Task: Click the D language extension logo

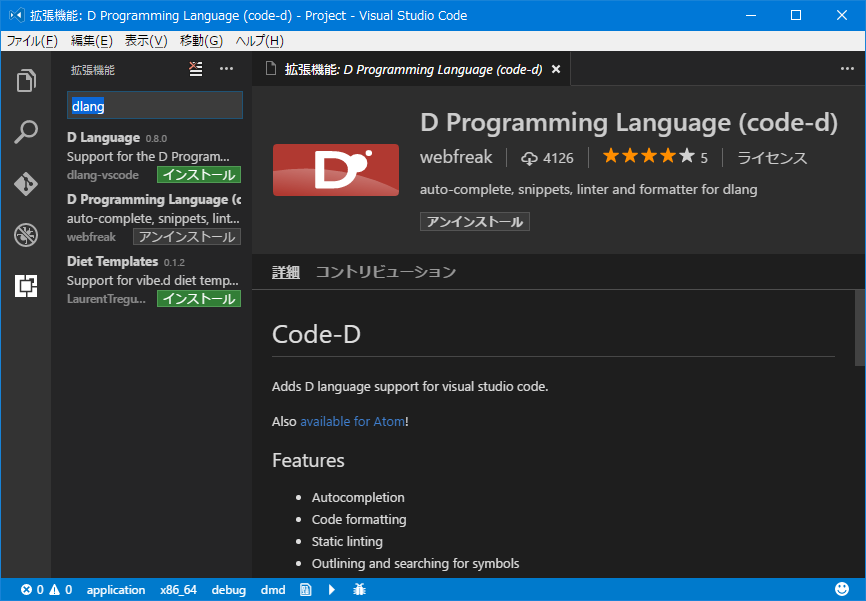Action: [x=336, y=170]
